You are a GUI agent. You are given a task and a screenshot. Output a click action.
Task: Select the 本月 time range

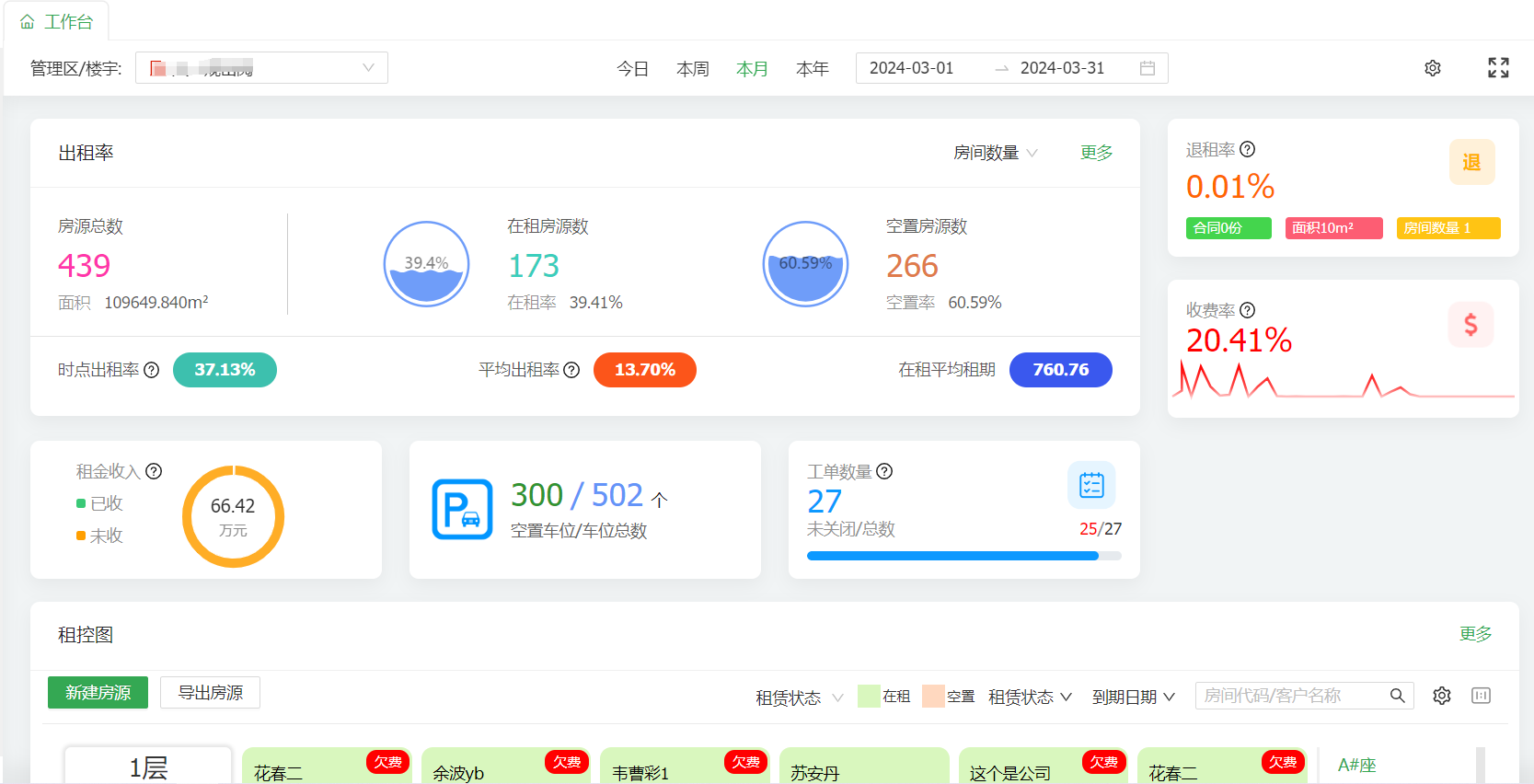(x=753, y=69)
